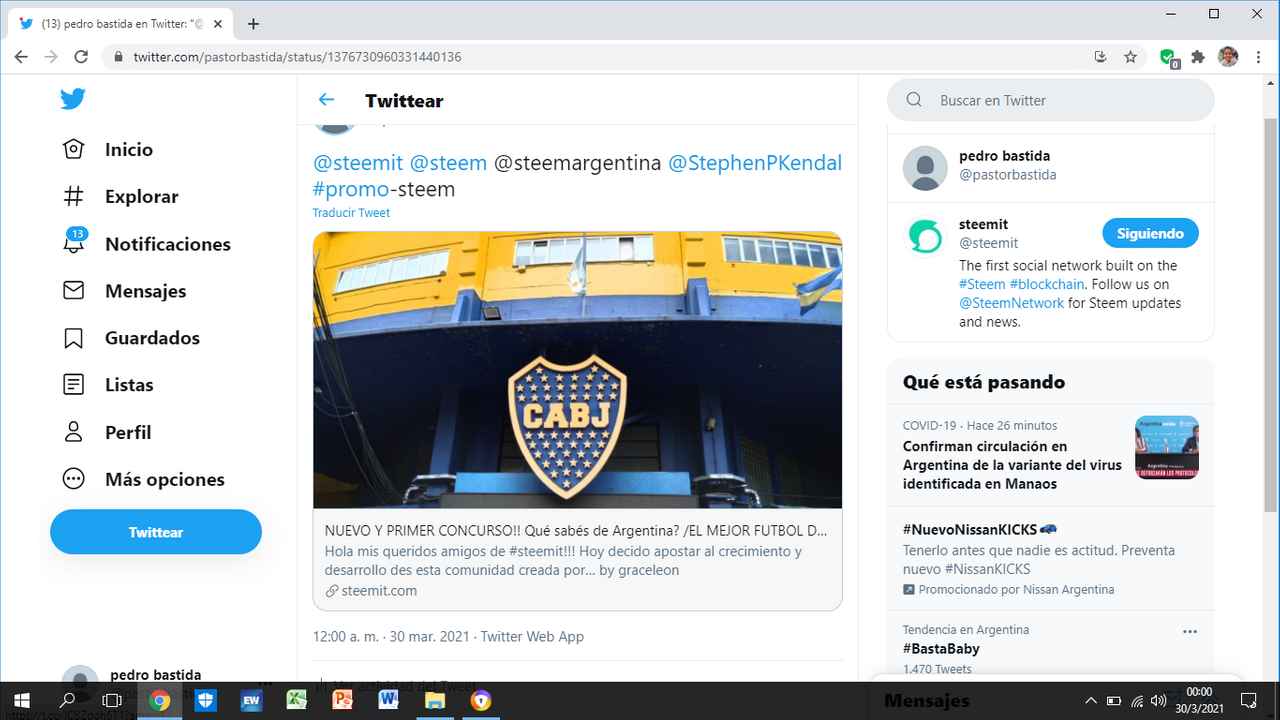
Task: Open Notificaciones bell with 13 badge
Action: (74, 241)
